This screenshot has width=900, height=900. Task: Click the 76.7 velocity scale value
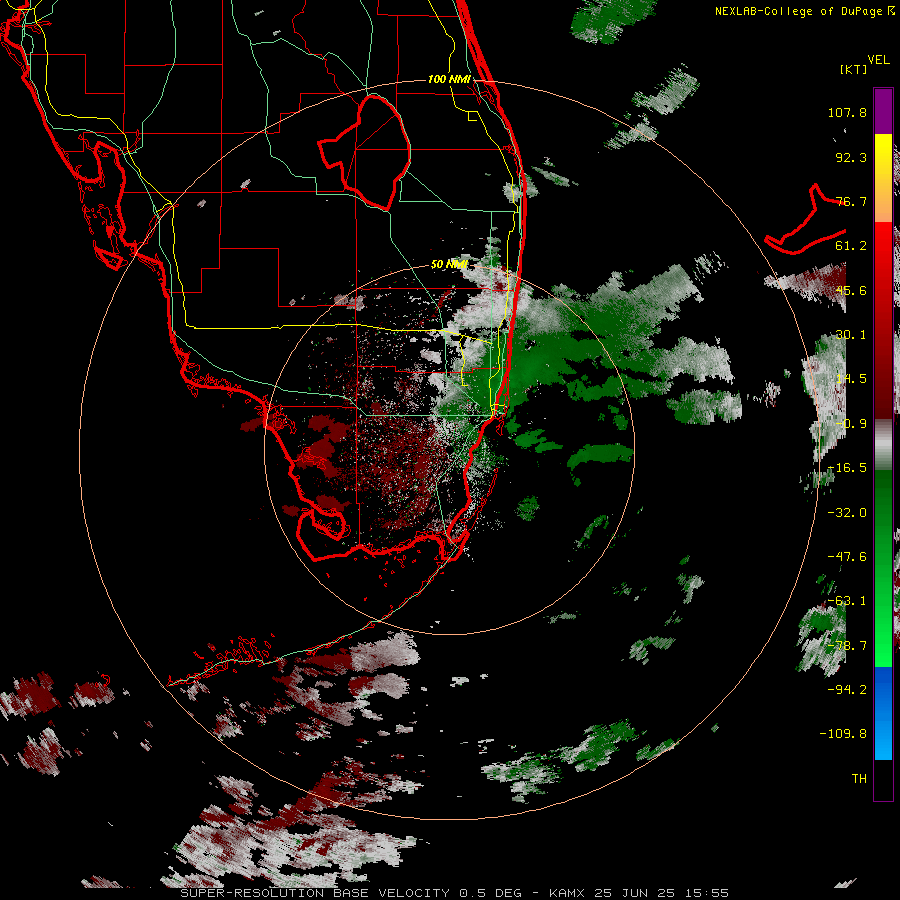tap(851, 201)
